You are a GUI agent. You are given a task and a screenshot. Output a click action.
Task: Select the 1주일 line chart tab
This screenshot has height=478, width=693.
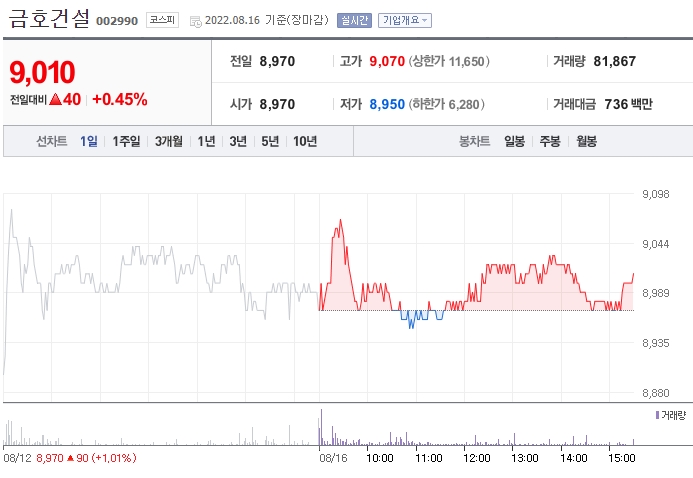pyautogui.click(x=126, y=141)
